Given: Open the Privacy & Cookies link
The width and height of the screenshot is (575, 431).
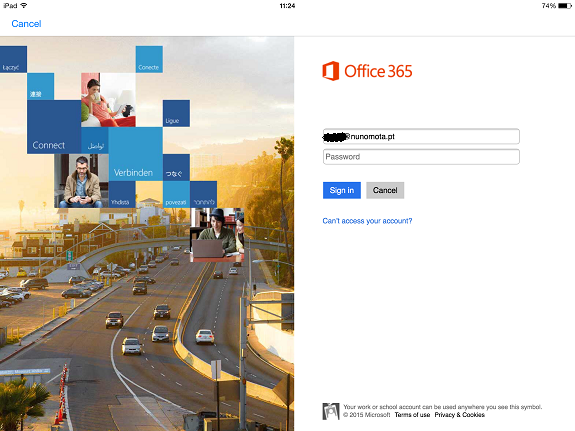Looking at the screenshot, I should tap(459, 415).
